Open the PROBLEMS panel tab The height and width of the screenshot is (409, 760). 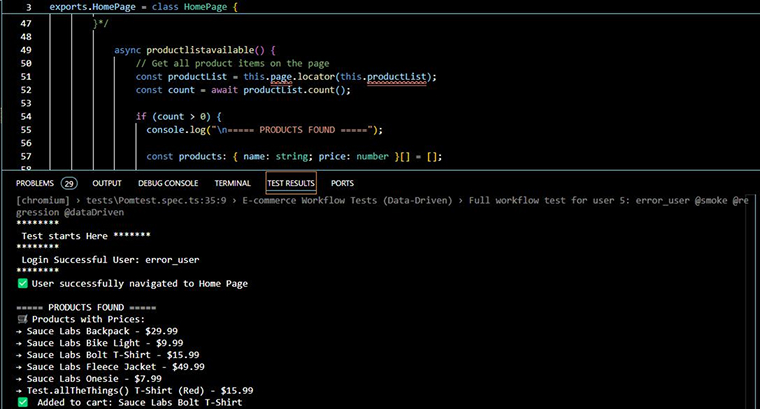click(x=35, y=183)
